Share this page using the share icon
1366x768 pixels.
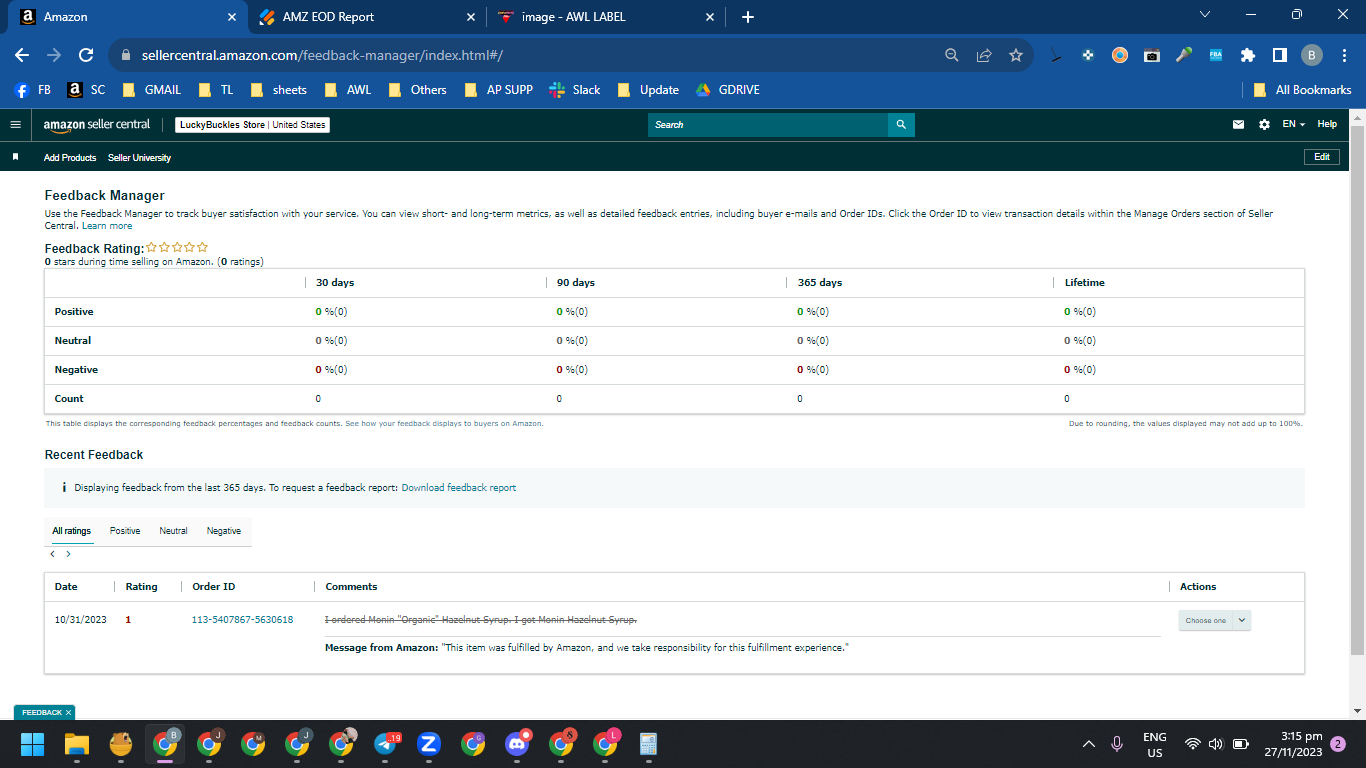pyautogui.click(x=984, y=56)
